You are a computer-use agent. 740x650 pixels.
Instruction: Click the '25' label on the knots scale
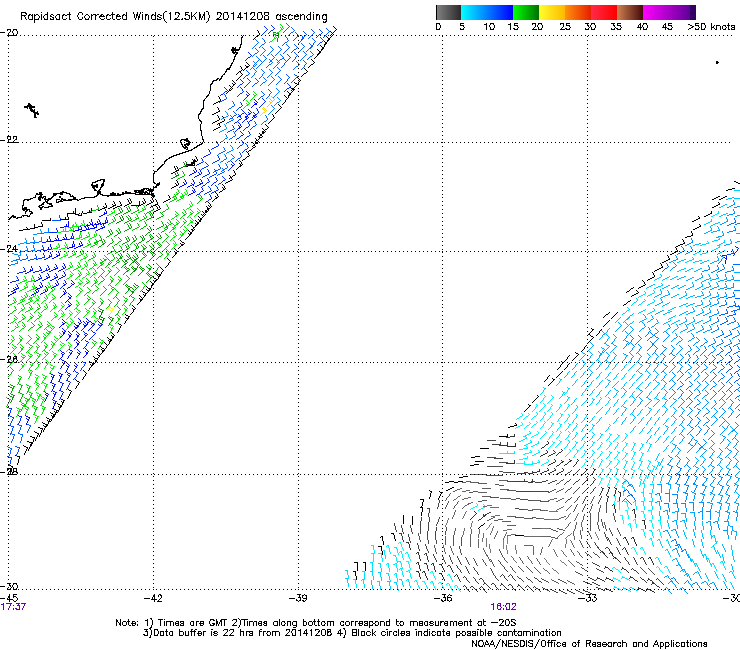pos(565,26)
